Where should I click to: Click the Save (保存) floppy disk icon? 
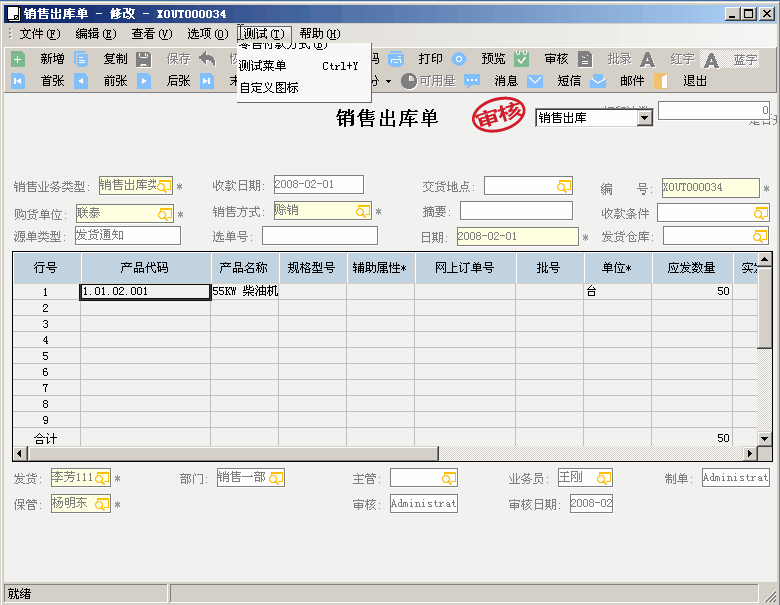pyautogui.click(x=144, y=60)
